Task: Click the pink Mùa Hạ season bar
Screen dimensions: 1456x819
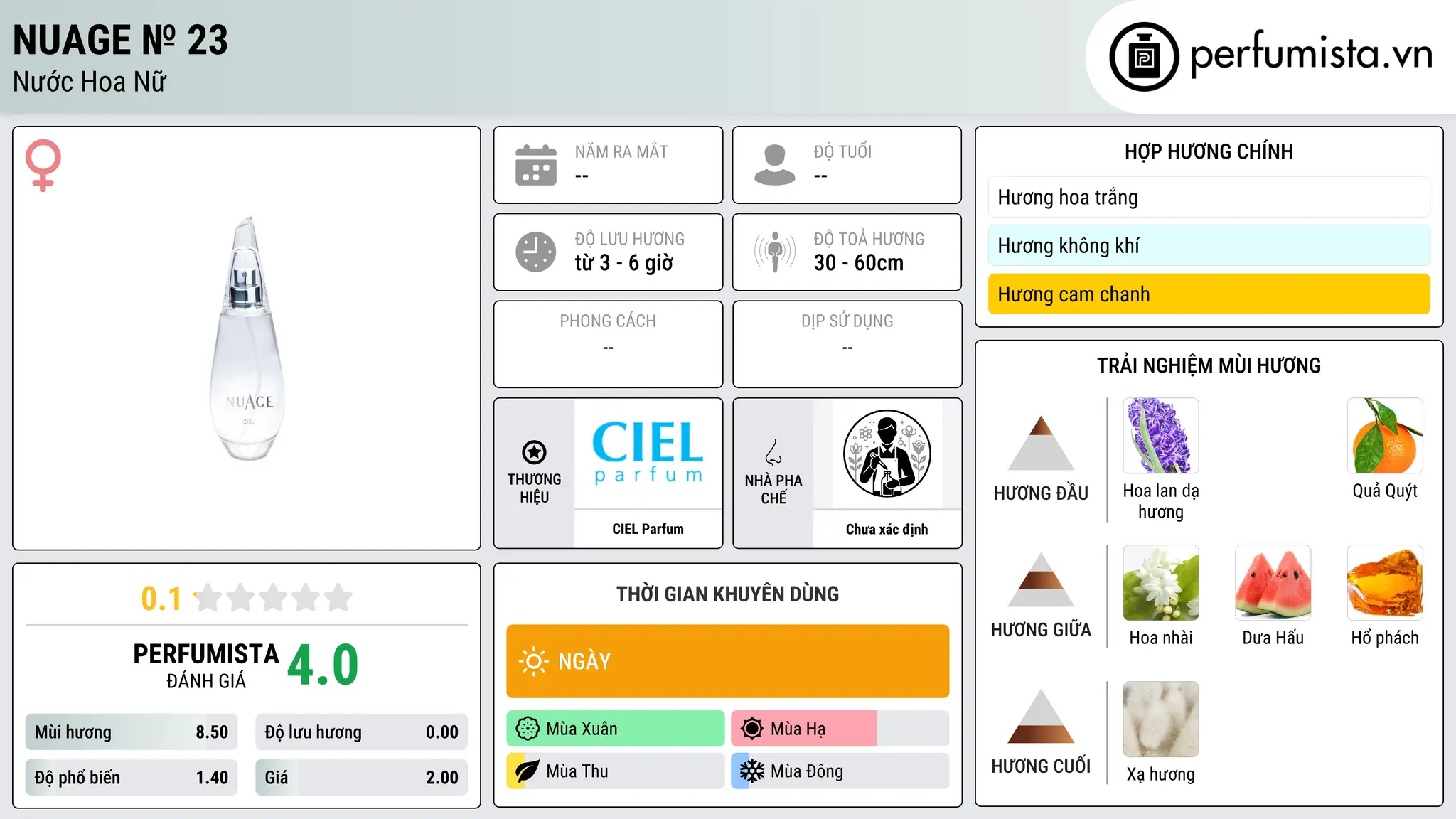Action: pyautogui.click(x=840, y=729)
